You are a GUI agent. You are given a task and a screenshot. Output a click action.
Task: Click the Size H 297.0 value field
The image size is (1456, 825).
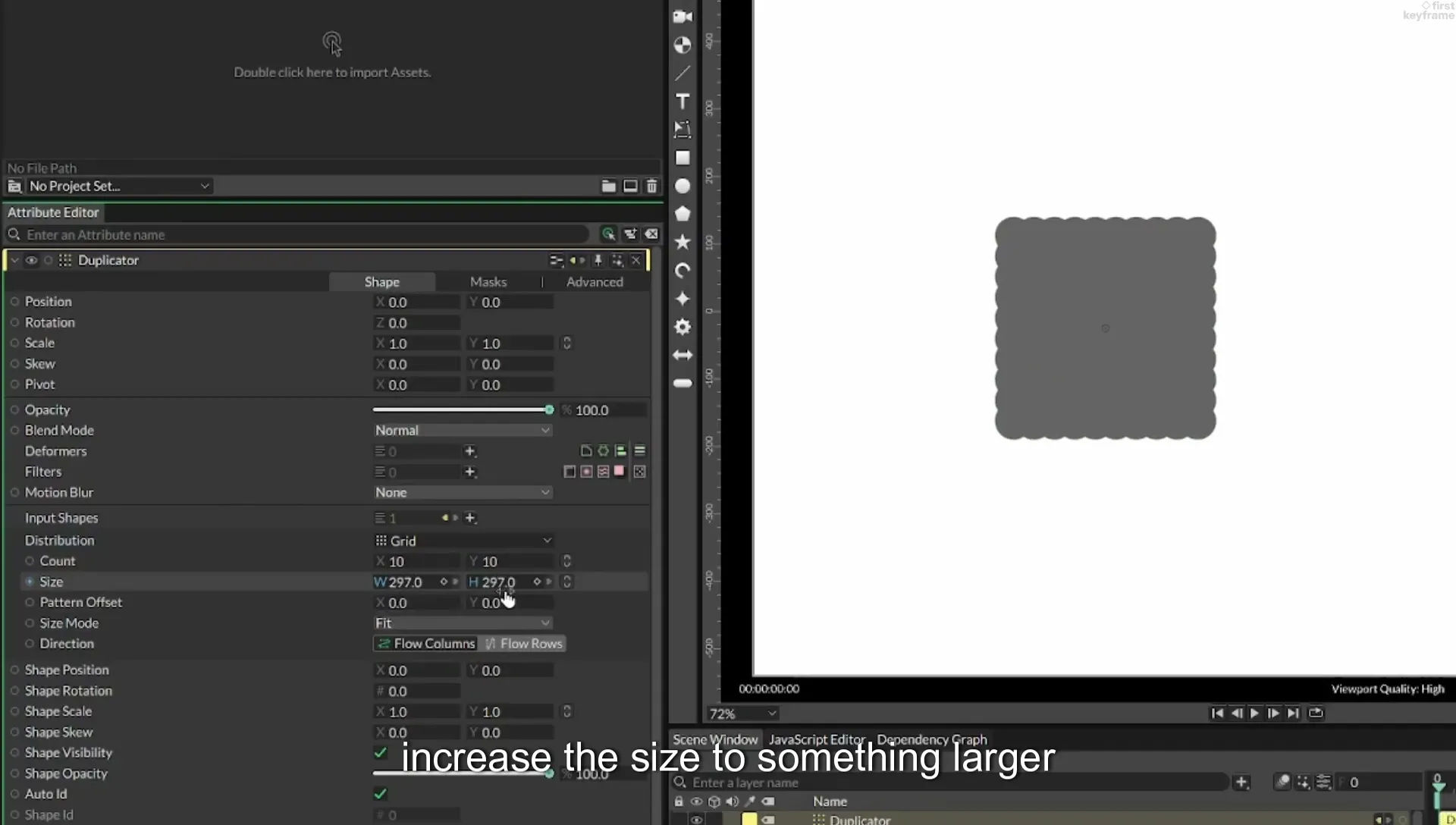(497, 582)
